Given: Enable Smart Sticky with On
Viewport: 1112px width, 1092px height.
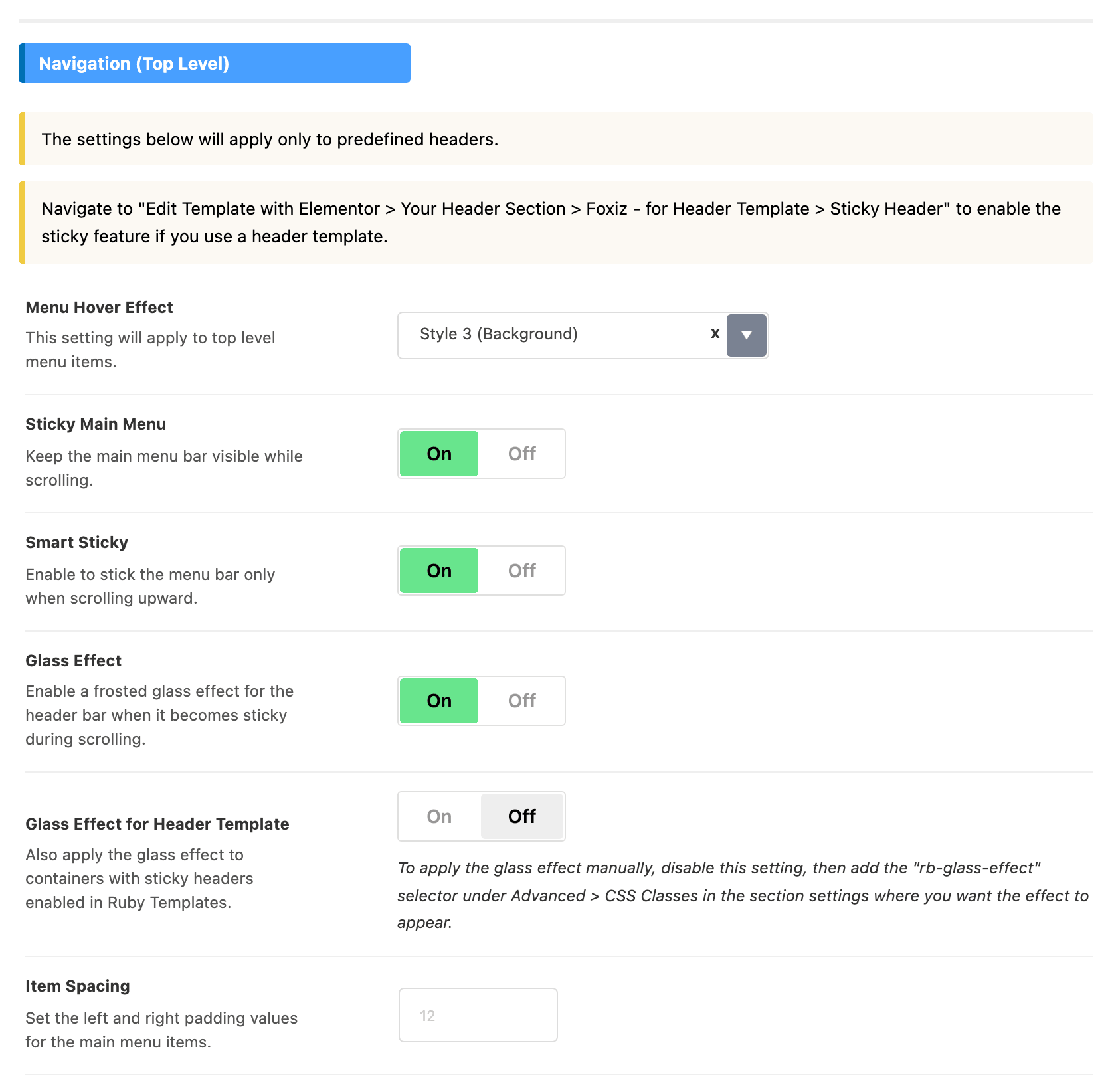Looking at the screenshot, I should click(439, 571).
